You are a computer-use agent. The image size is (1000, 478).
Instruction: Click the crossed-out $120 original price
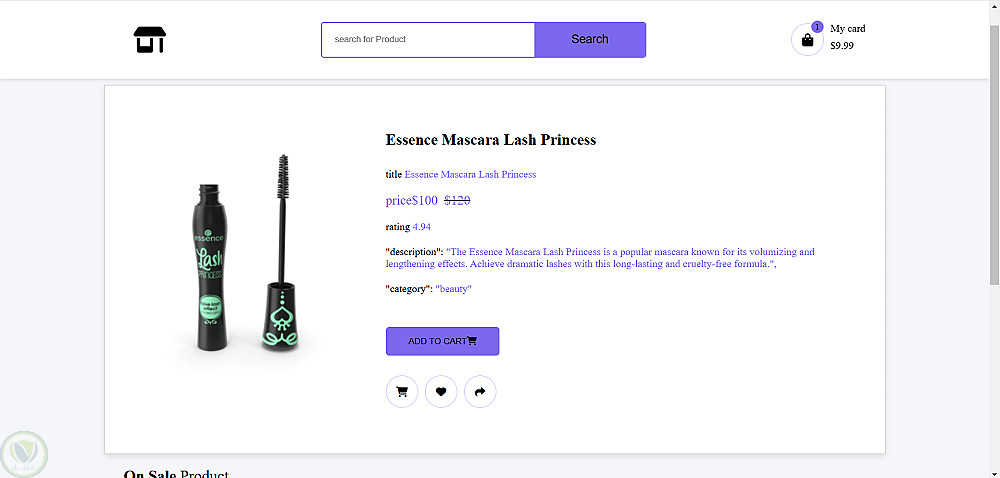(x=457, y=200)
